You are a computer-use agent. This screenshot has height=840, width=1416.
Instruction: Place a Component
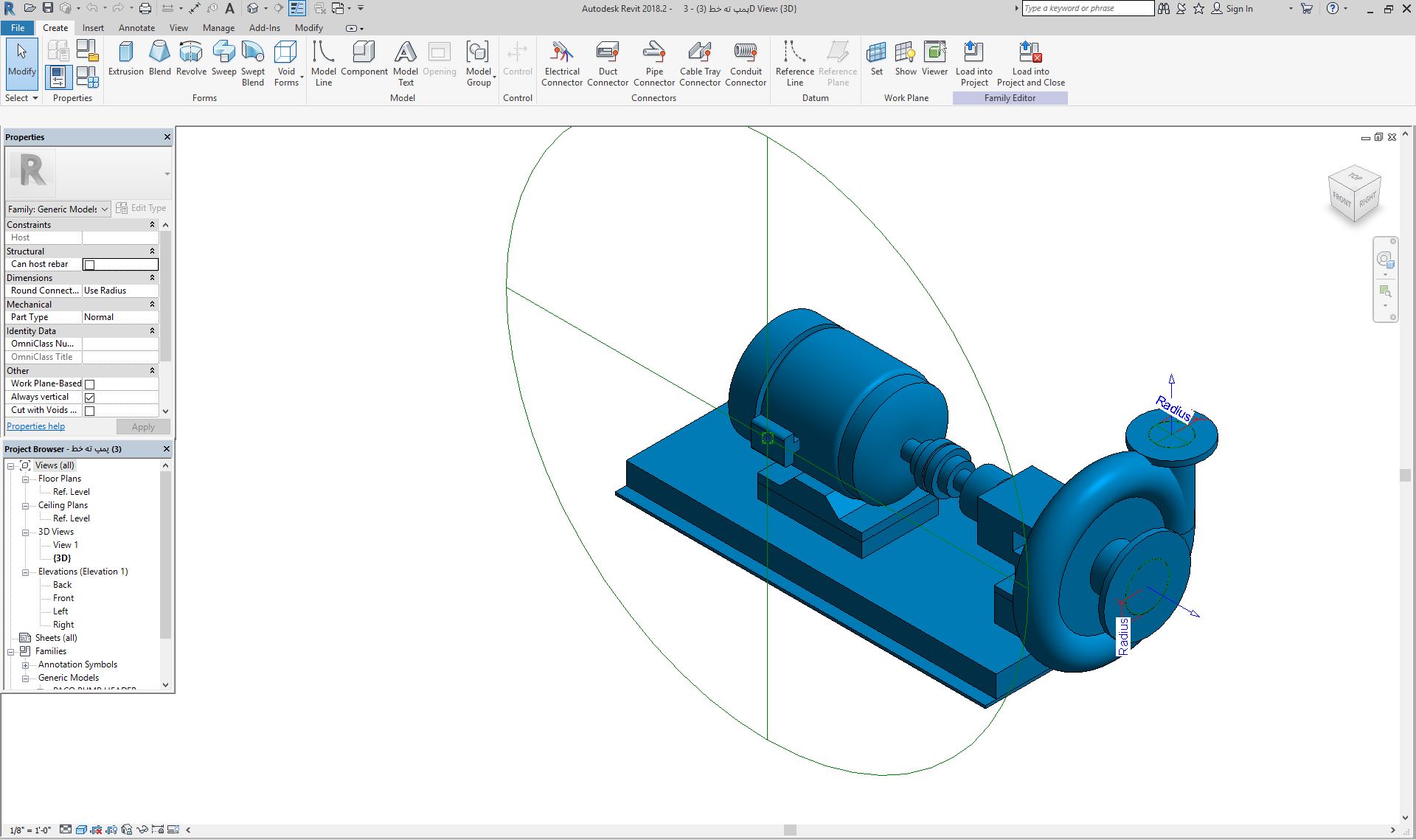[364, 59]
